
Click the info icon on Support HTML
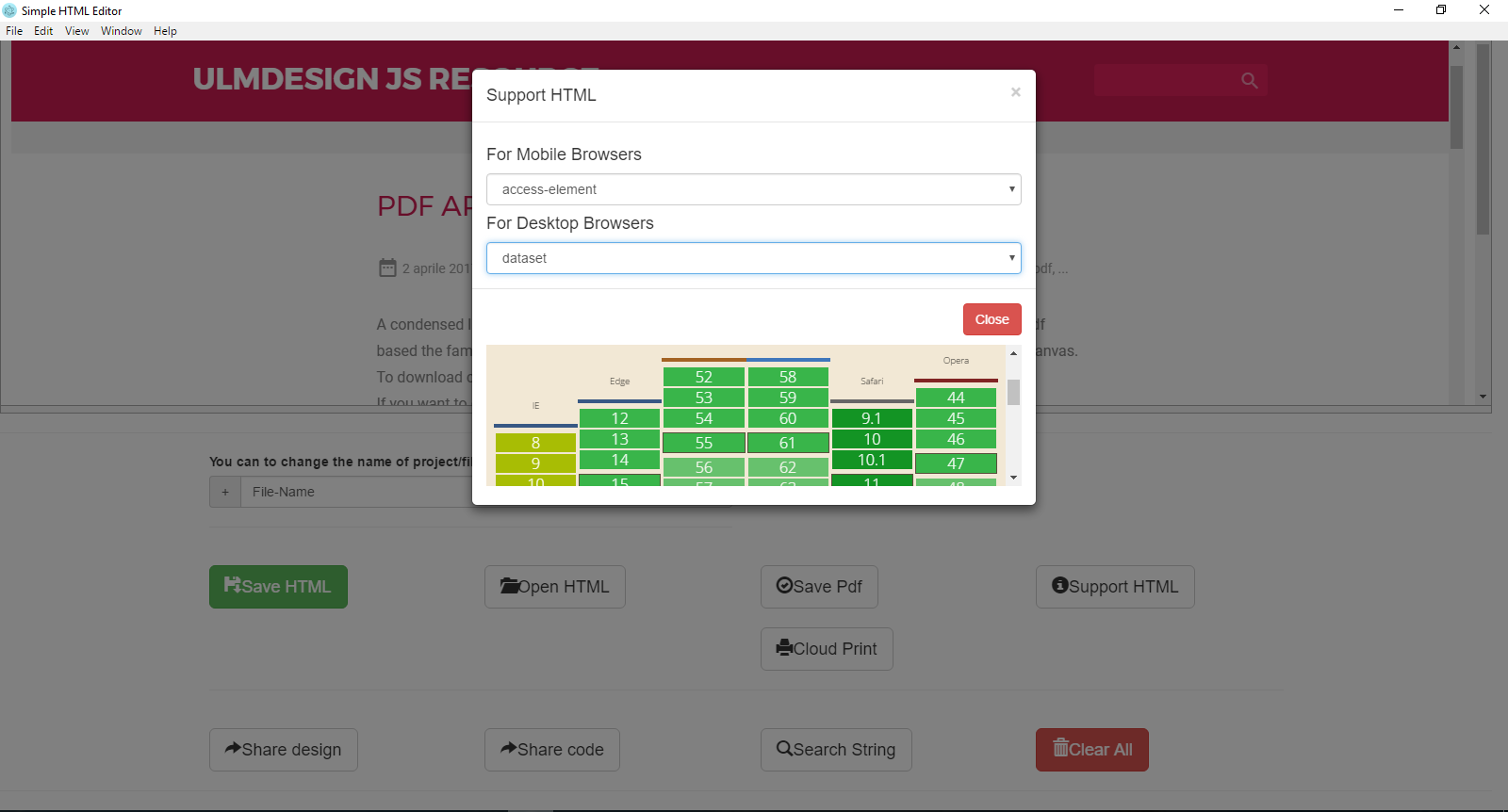coord(1060,585)
